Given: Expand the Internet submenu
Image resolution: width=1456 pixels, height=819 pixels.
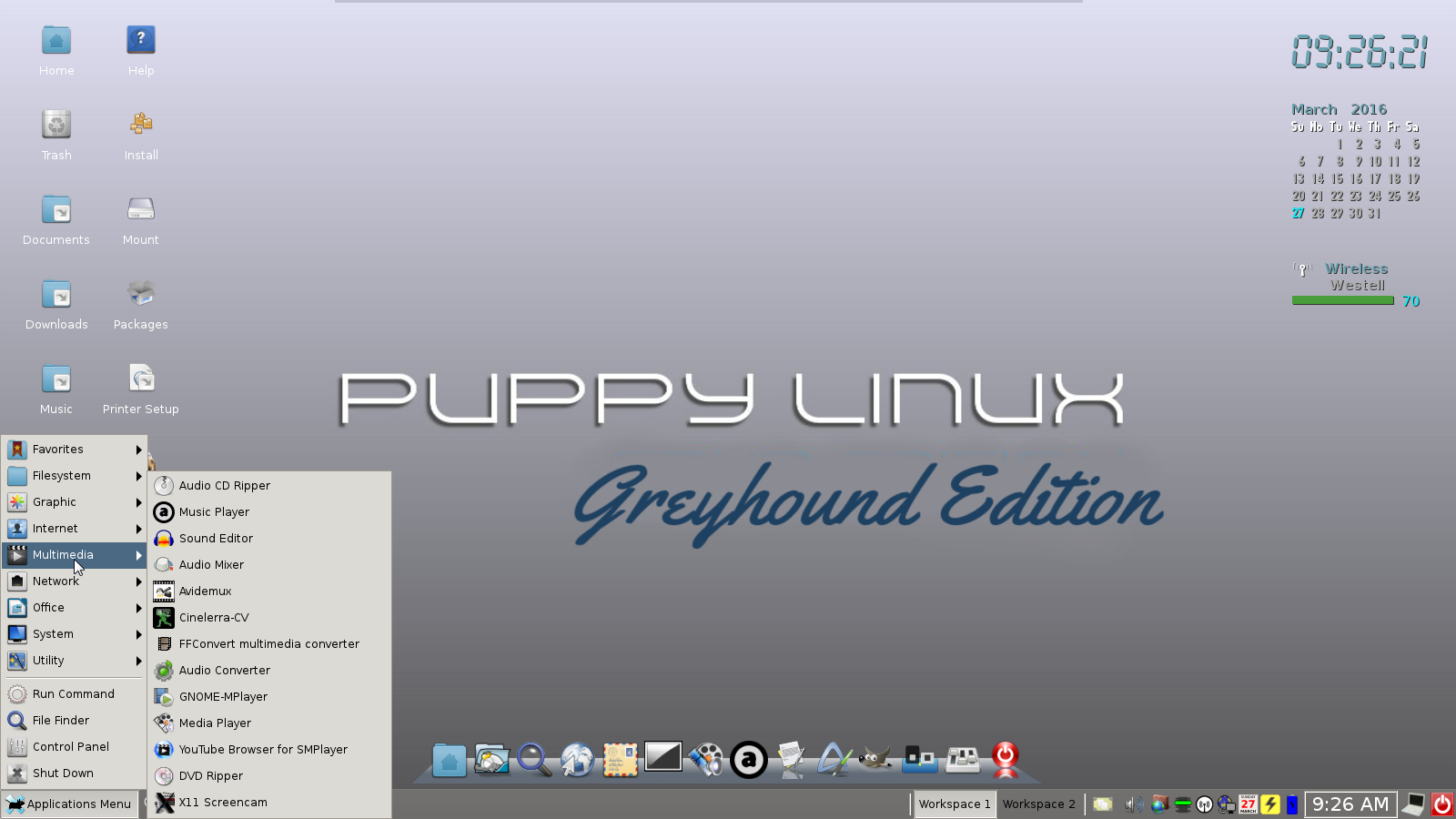Looking at the screenshot, I should (x=75, y=529).
